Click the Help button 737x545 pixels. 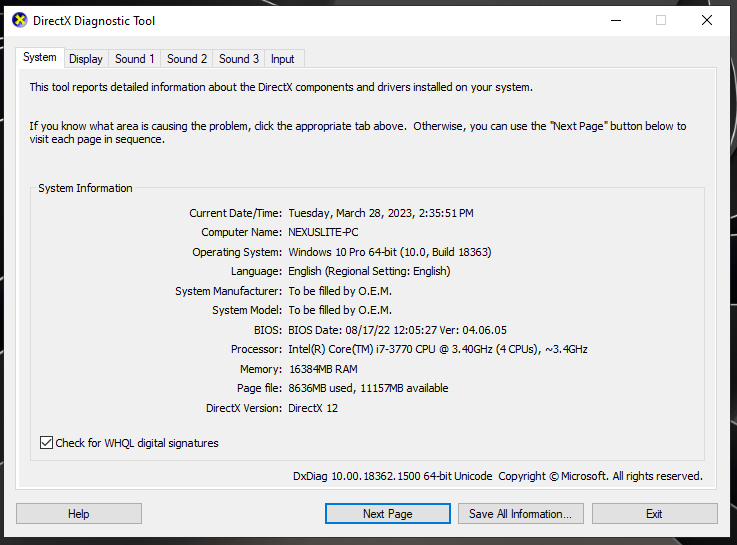78,514
